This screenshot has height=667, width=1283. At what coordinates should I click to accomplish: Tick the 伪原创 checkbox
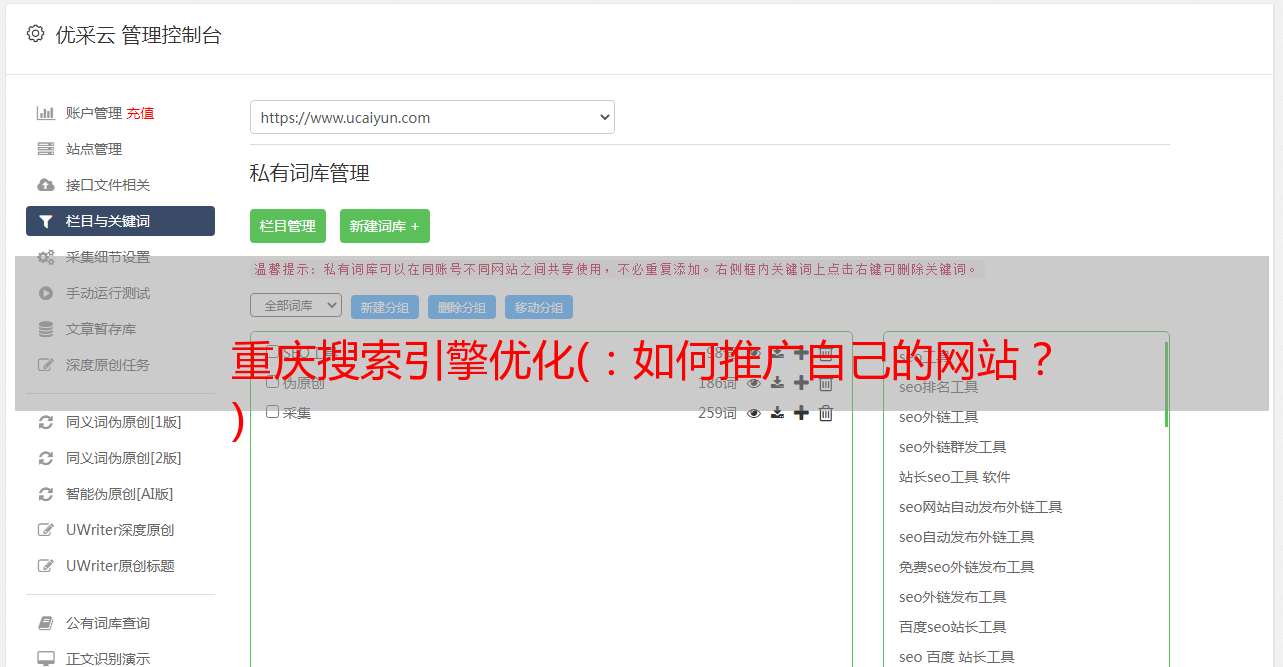(x=272, y=382)
